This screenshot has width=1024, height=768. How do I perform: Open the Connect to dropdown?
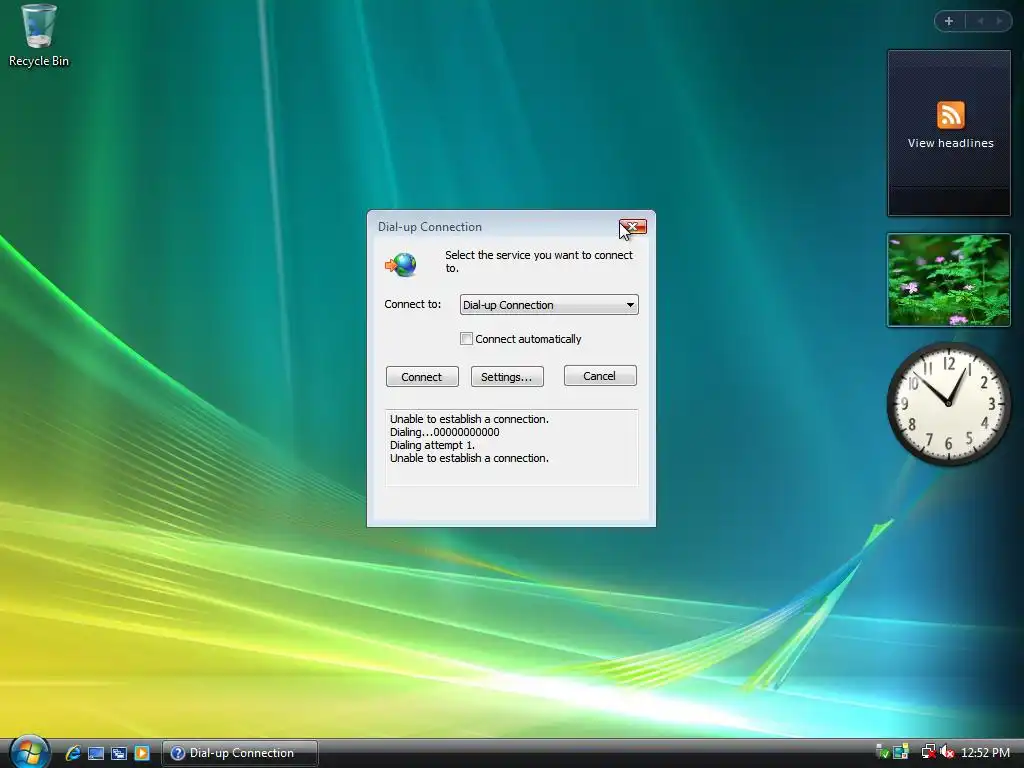tap(549, 305)
